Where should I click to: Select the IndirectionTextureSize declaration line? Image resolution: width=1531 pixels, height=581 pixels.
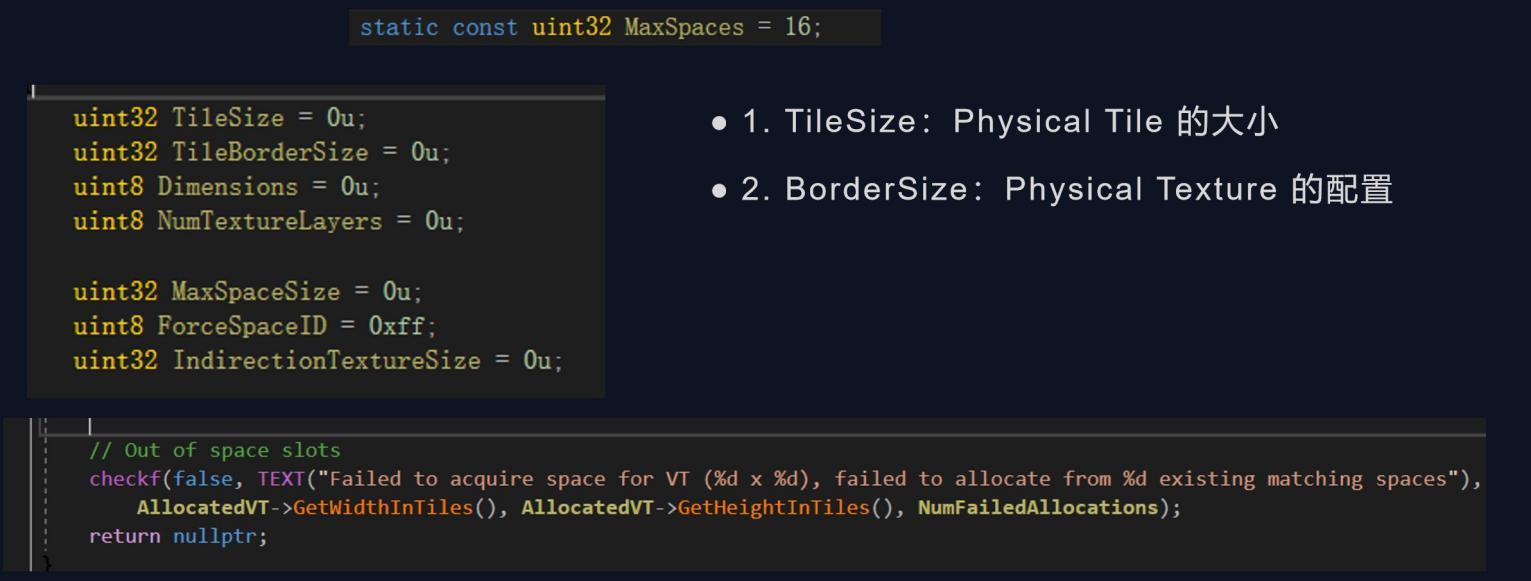318,360
